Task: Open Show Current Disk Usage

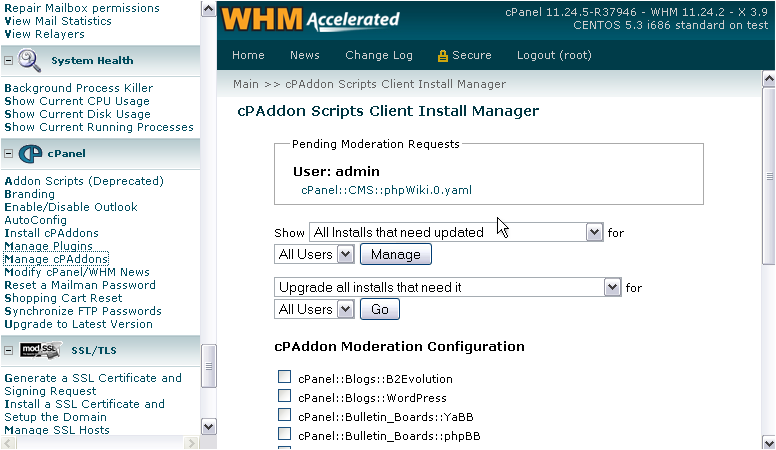Action: pyautogui.click(x=77, y=114)
